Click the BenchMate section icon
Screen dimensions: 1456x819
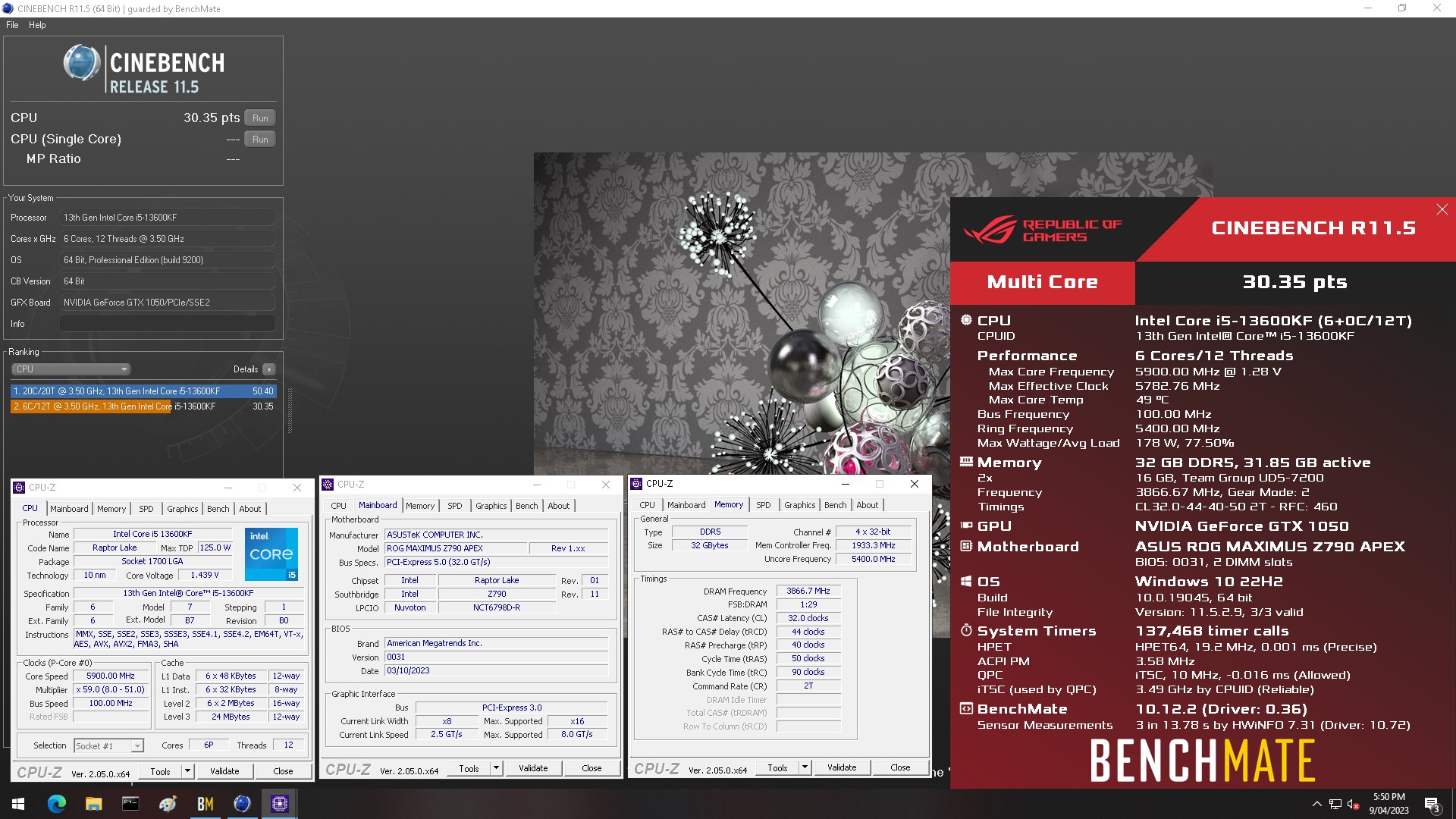(966, 709)
